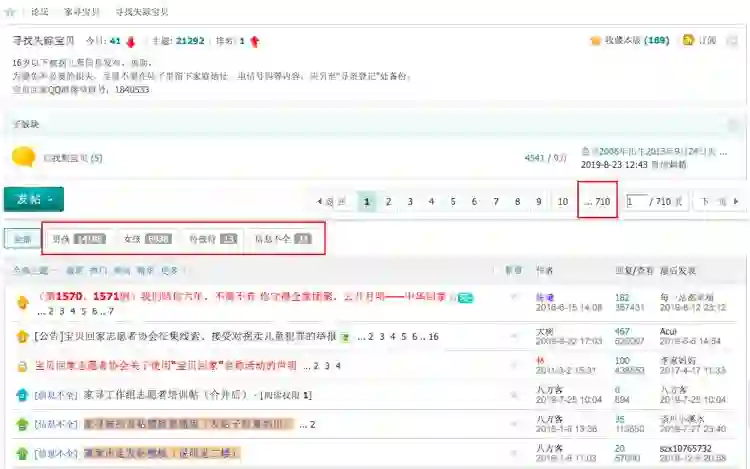Open the [公告] 宝贝回家志愿者协会 thread
This screenshot has width=750, height=469.
(x=186, y=337)
